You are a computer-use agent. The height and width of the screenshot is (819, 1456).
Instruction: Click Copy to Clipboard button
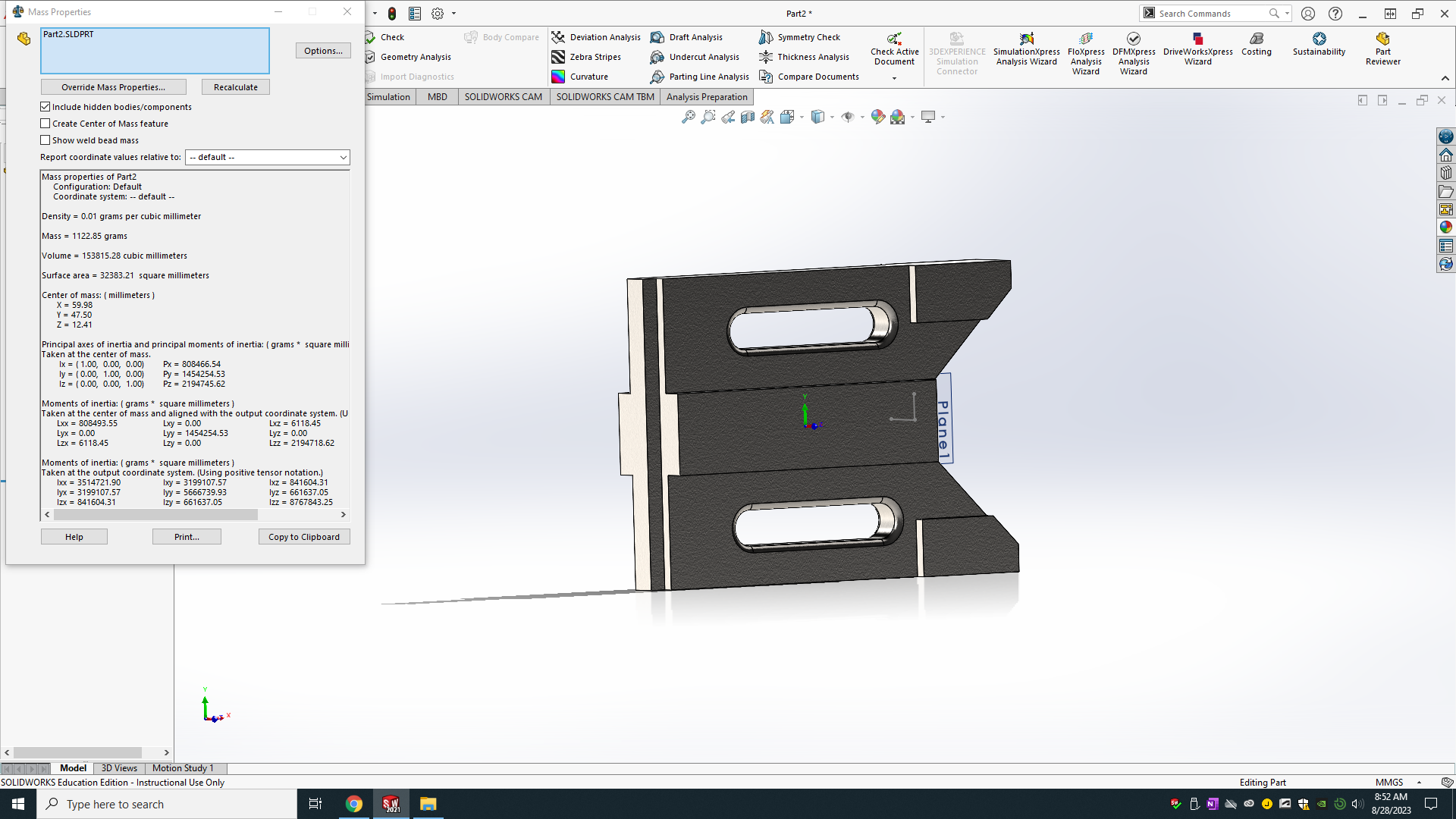point(303,537)
